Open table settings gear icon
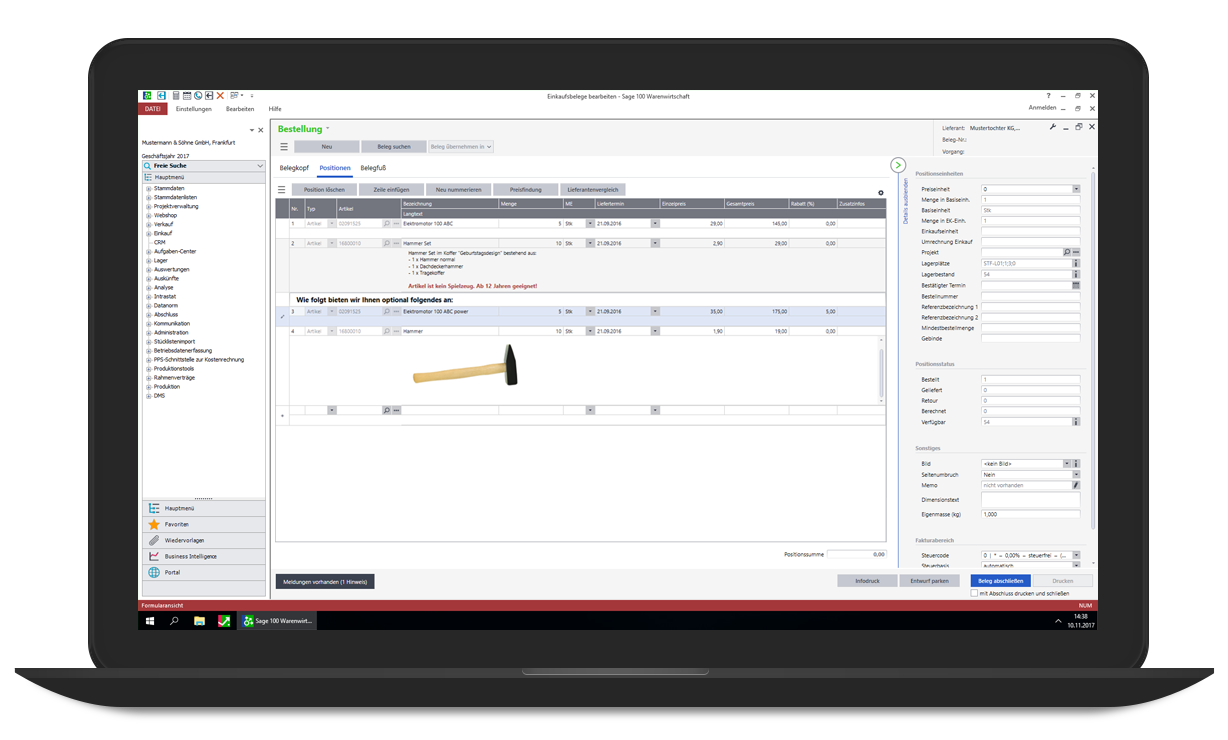Viewport: 1228px width, 740px height. [881, 193]
